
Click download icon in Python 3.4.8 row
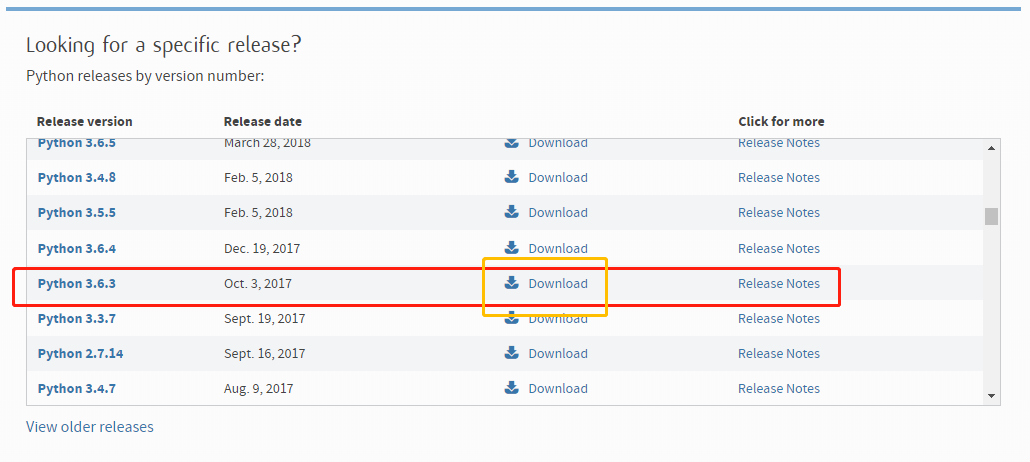coord(512,177)
